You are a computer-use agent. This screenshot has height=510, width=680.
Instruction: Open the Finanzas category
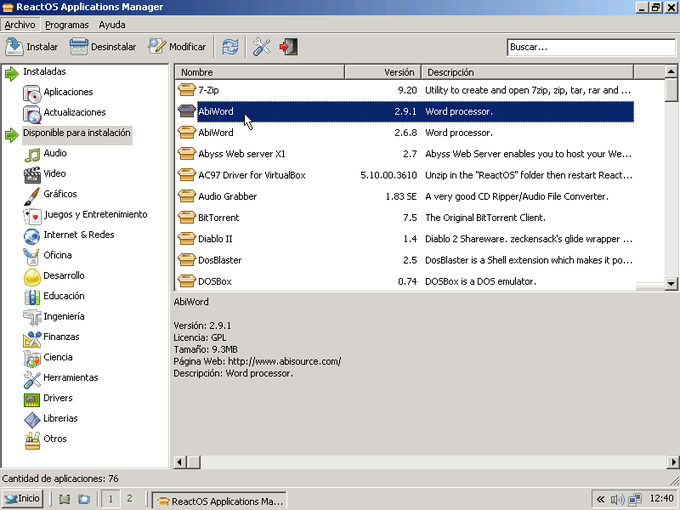pos(61,337)
